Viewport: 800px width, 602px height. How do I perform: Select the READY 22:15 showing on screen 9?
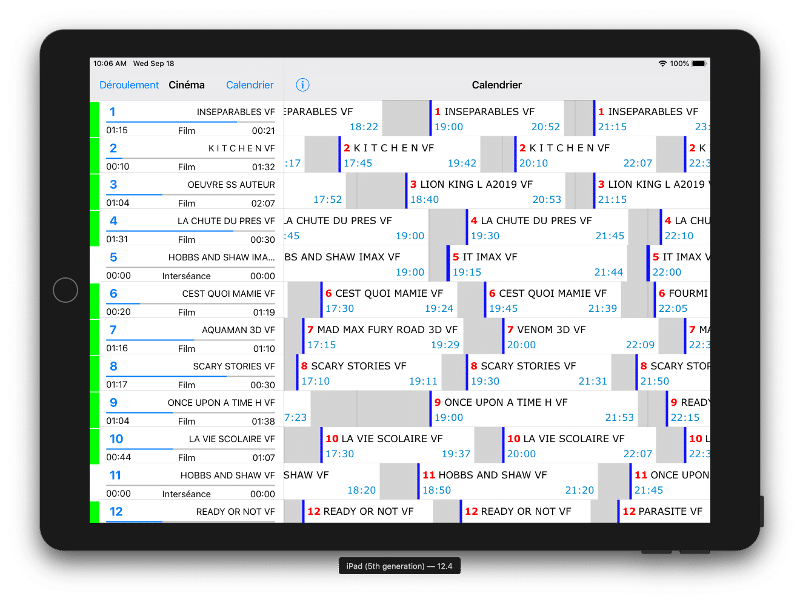point(688,409)
